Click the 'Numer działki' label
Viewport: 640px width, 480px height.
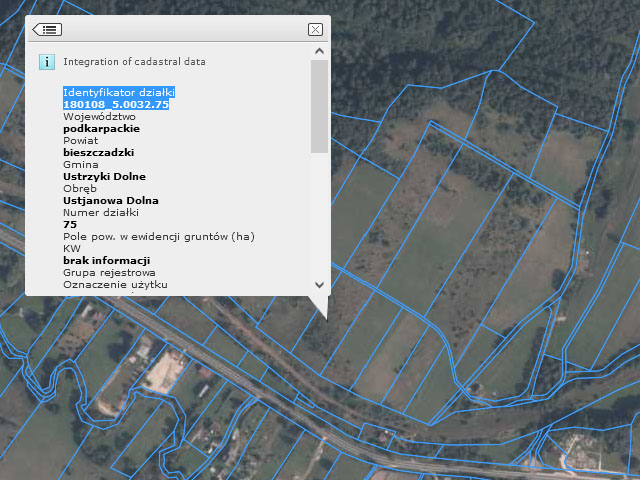click(101, 213)
